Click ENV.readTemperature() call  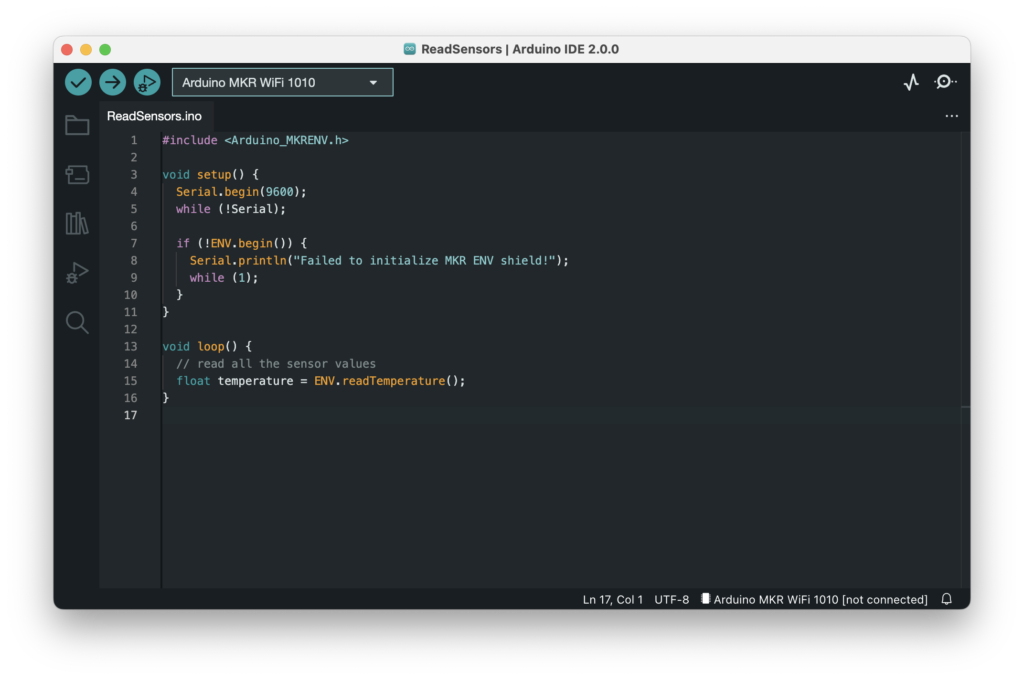[389, 381]
